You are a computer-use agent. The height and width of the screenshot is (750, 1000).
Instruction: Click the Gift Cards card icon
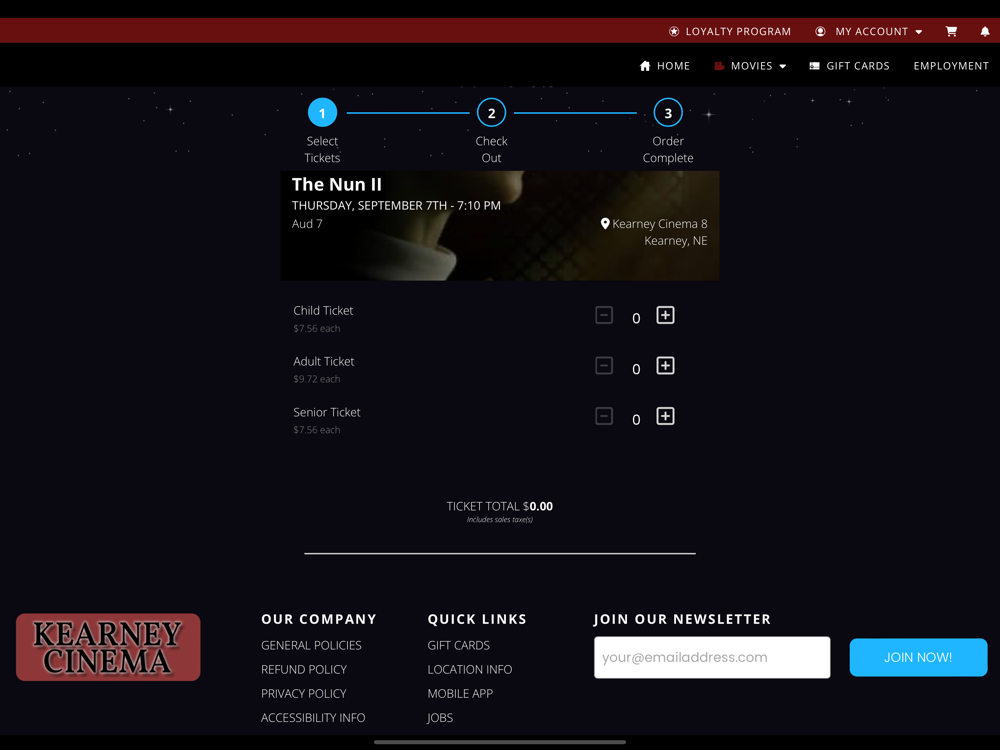tap(814, 66)
